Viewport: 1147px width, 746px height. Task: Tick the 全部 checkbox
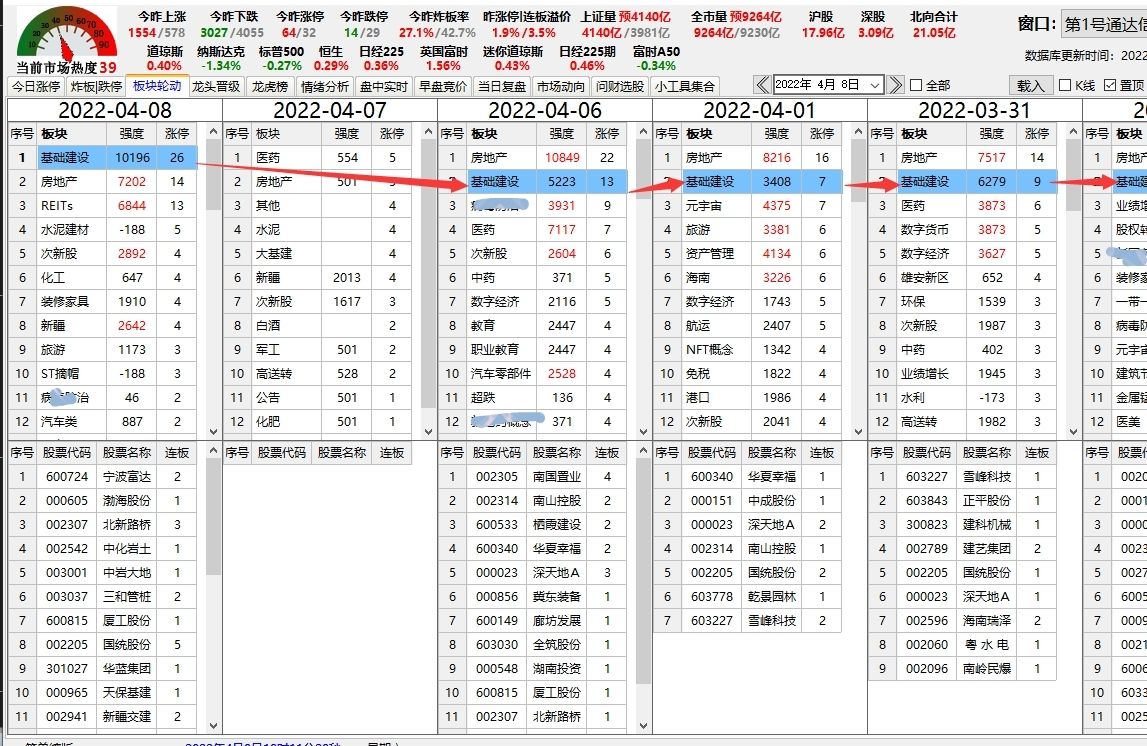916,86
